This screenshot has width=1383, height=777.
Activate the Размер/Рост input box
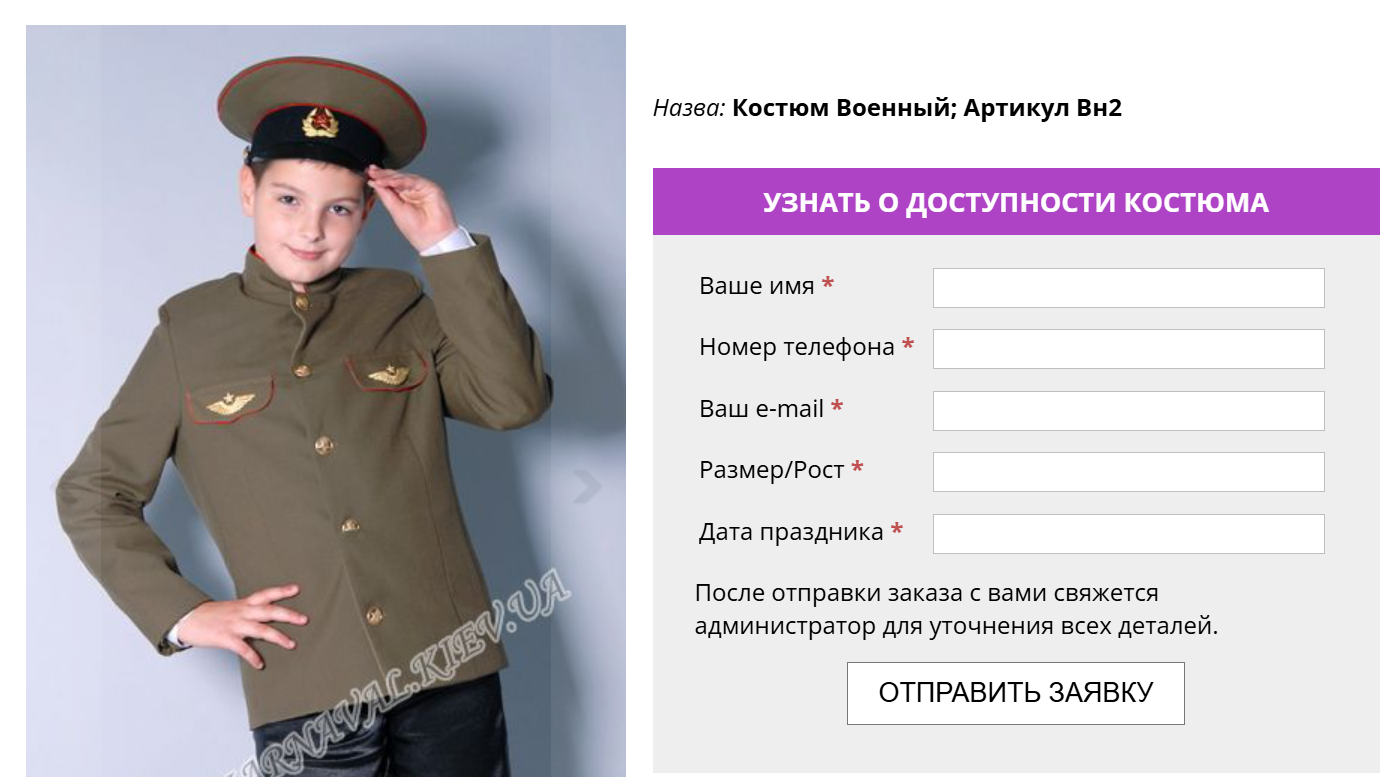[1128, 472]
